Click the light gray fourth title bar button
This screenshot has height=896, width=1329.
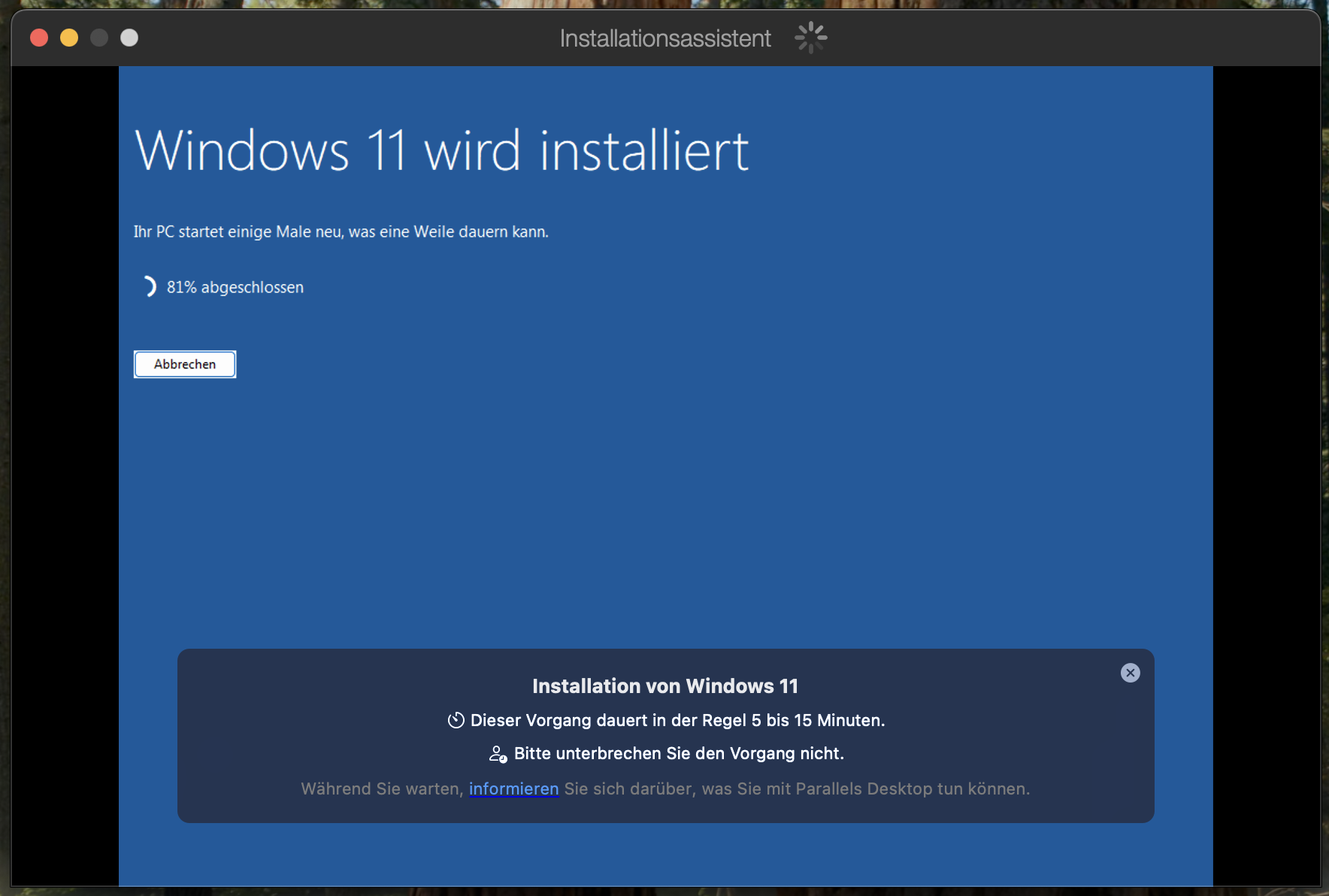[129, 38]
